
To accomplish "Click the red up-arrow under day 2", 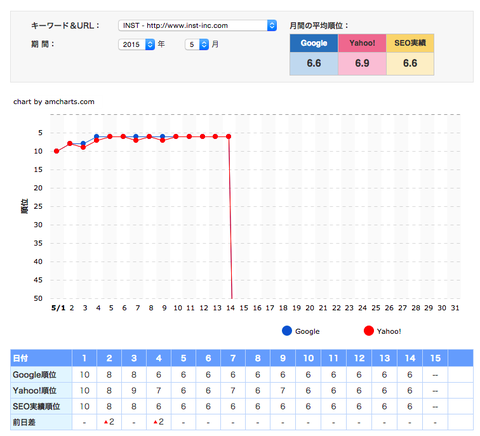I will pyautogui.click(x=106, y=422).
